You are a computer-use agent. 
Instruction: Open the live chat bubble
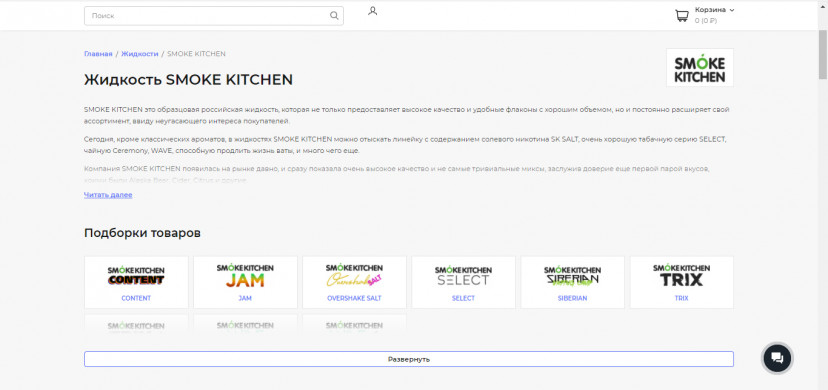click(777, 358)
